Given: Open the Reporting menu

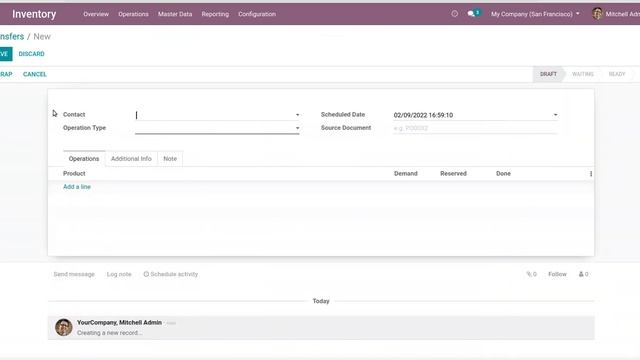Looking at the screenshot, I should (215, 14).
